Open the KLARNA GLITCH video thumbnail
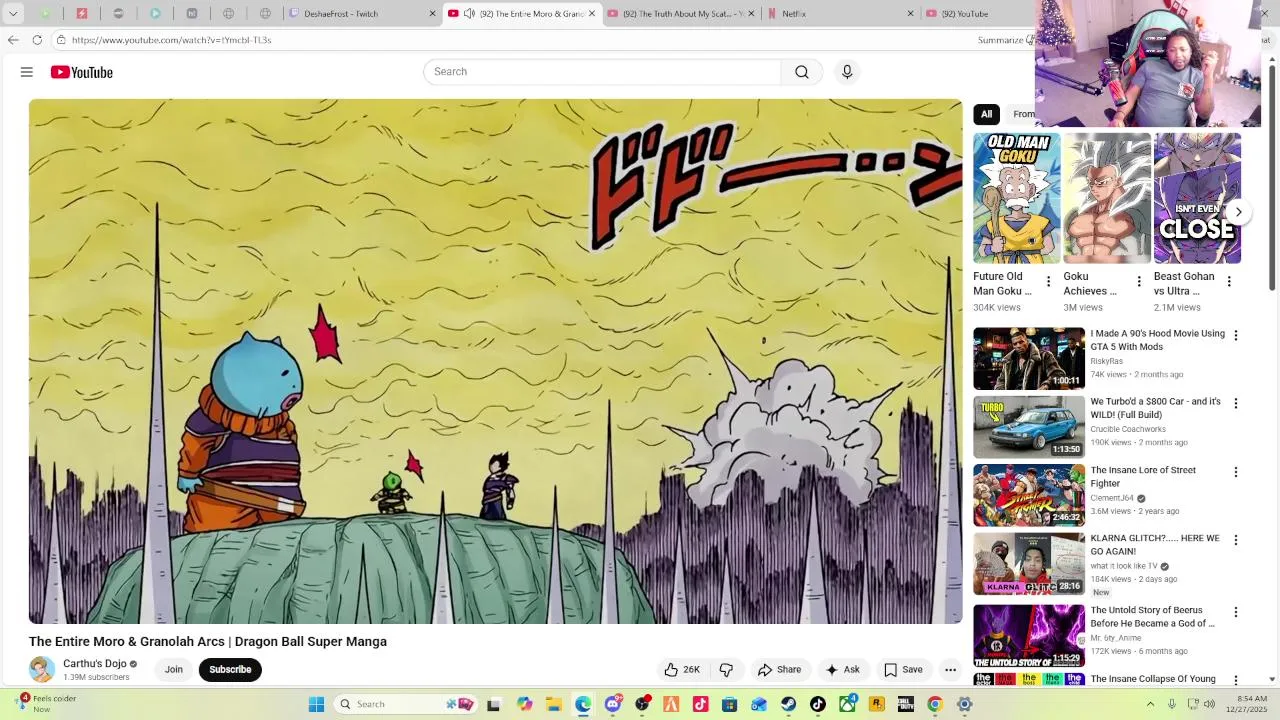This screenshot has height=720, width=1280. pos(1029,564)
